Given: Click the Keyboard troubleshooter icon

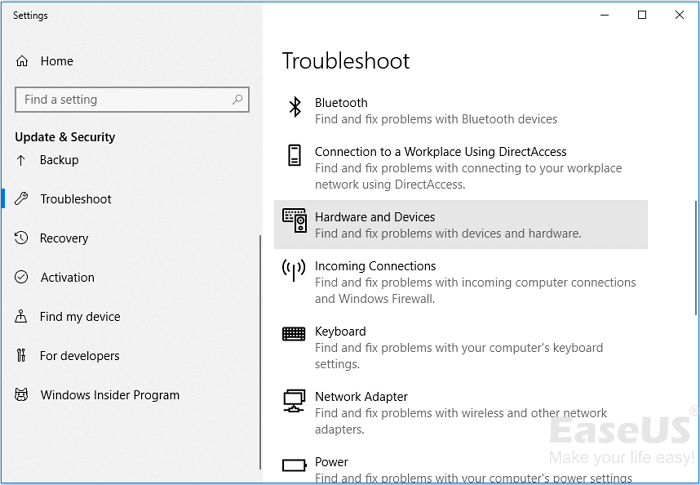Looking at the screenshot, I should pyautogui.click(x=294, y=334).
